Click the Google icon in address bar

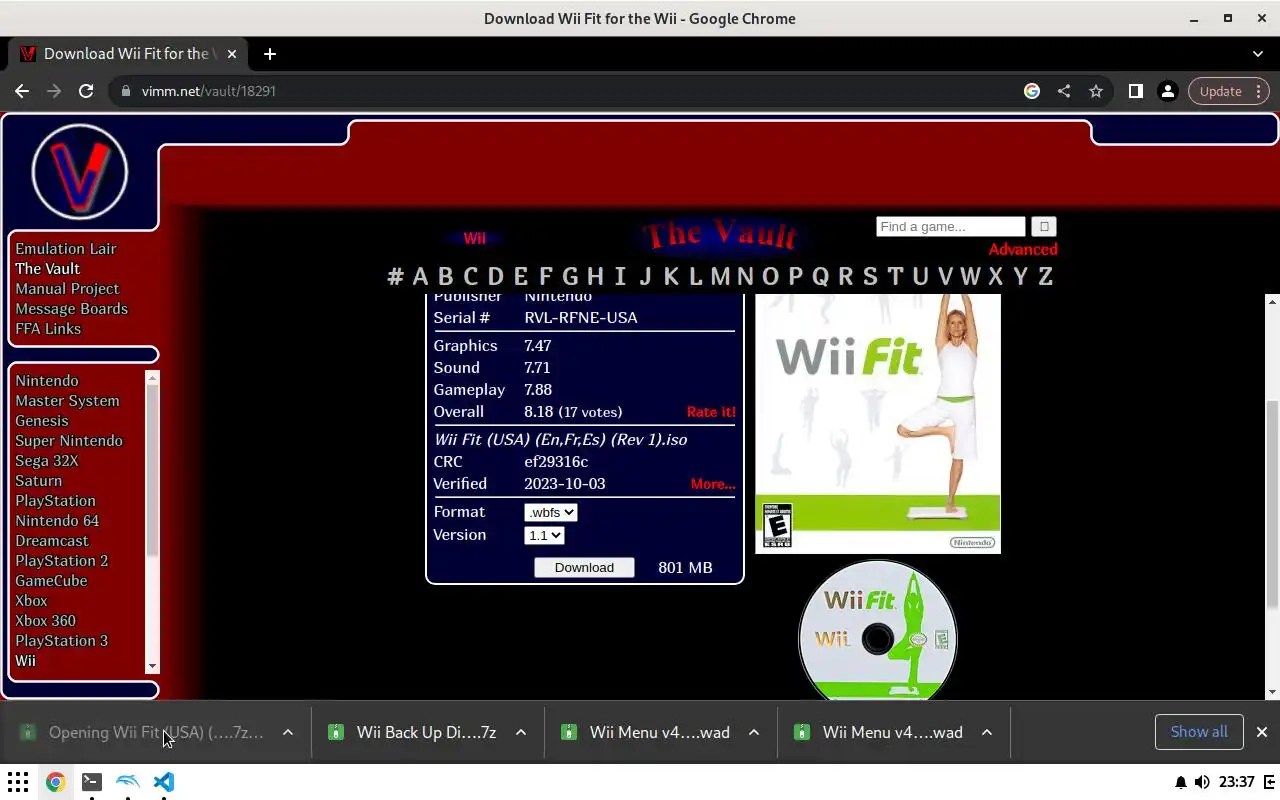[1032, 91]
